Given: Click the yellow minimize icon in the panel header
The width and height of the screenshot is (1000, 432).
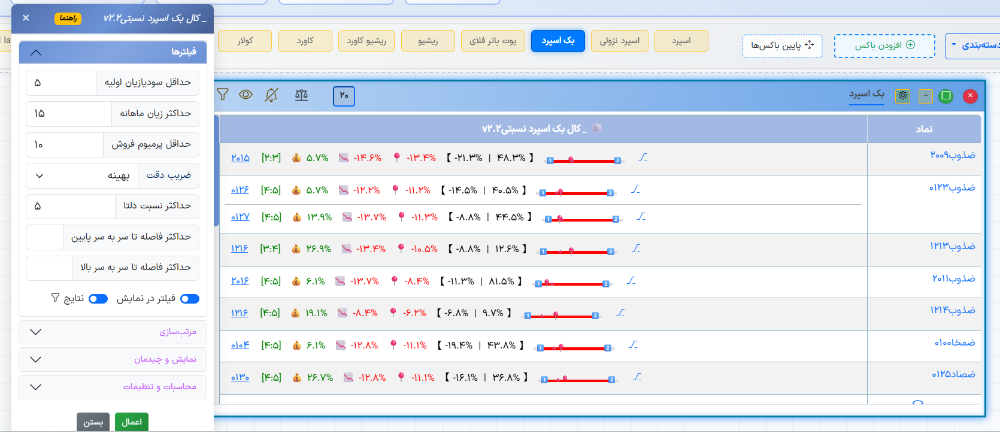Looking at the screenshot, I should [x=924, y=96].
